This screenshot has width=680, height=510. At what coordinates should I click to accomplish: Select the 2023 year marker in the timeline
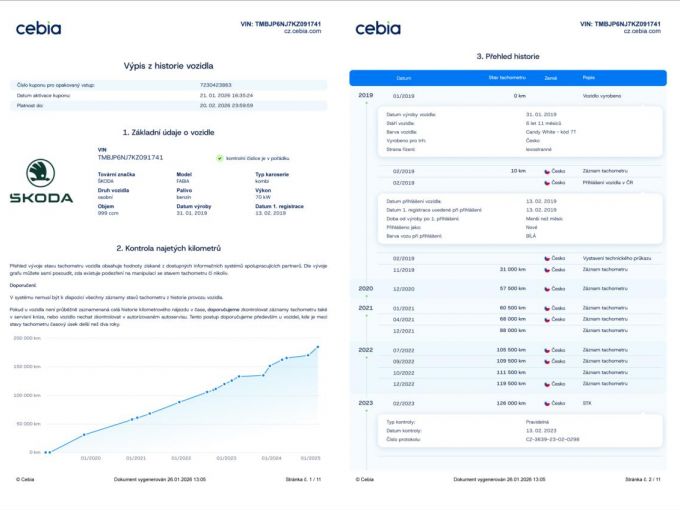point(365,404)
